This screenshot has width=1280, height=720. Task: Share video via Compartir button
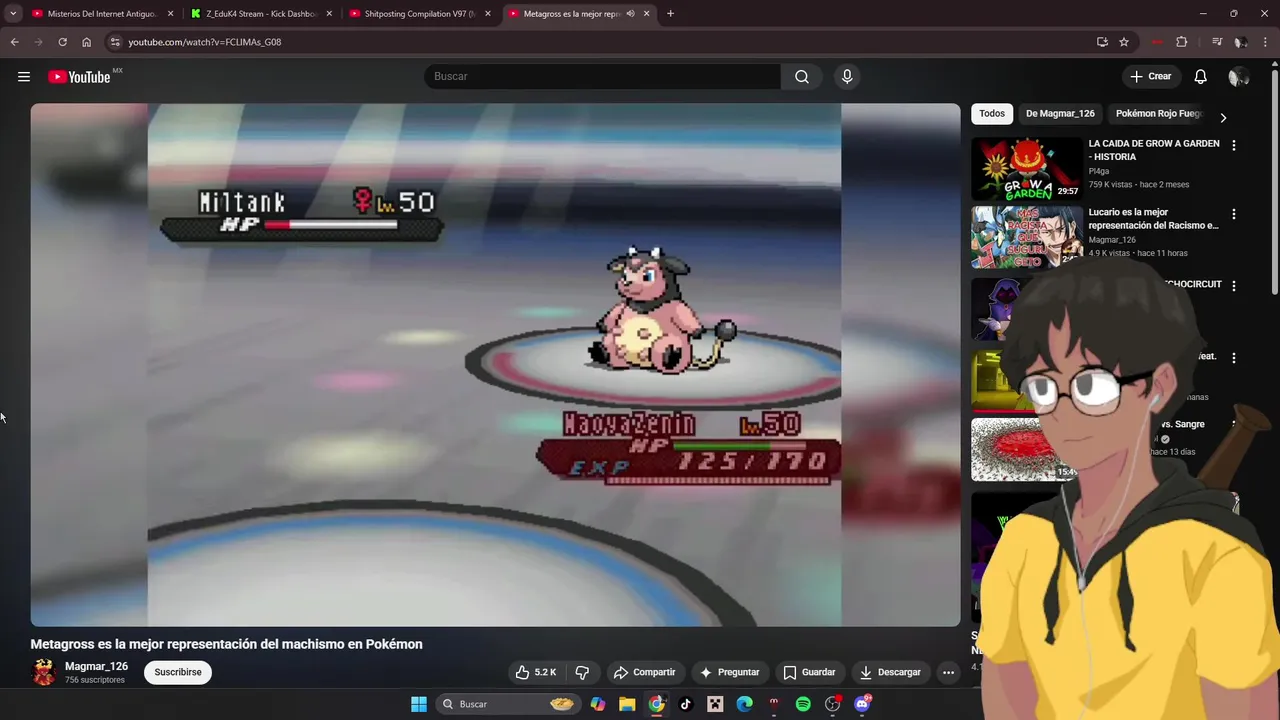(x=644, y=672)
